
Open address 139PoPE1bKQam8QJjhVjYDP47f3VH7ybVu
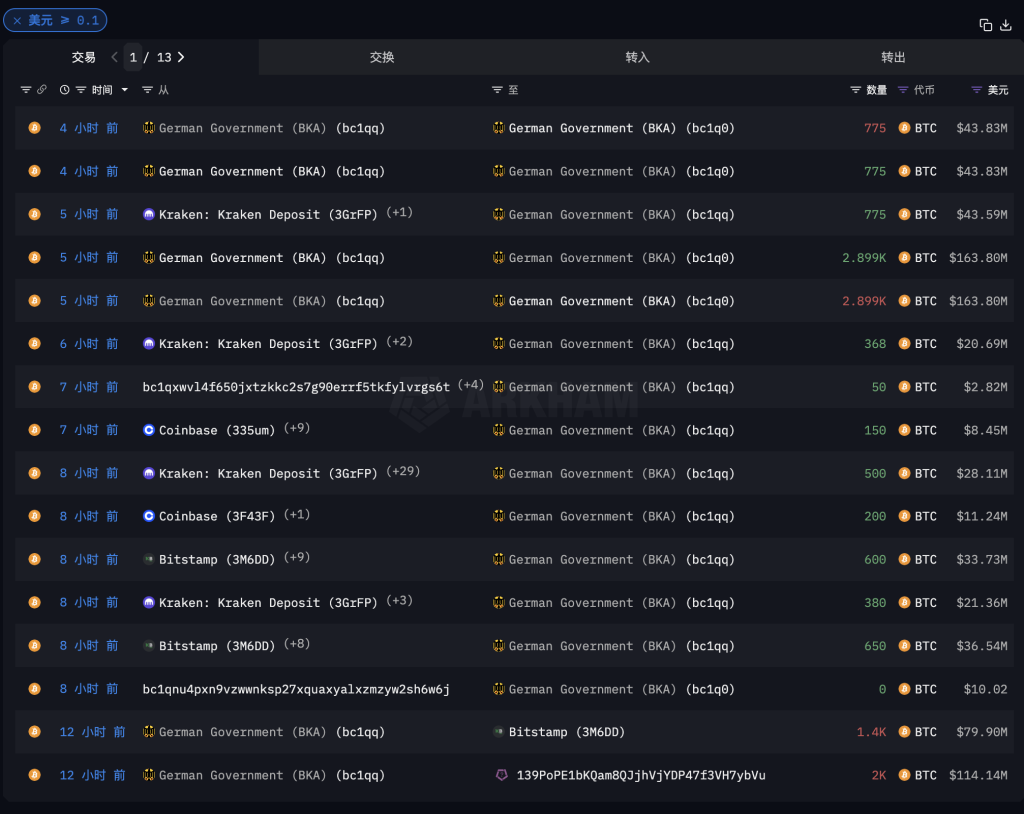coord(640,775)
